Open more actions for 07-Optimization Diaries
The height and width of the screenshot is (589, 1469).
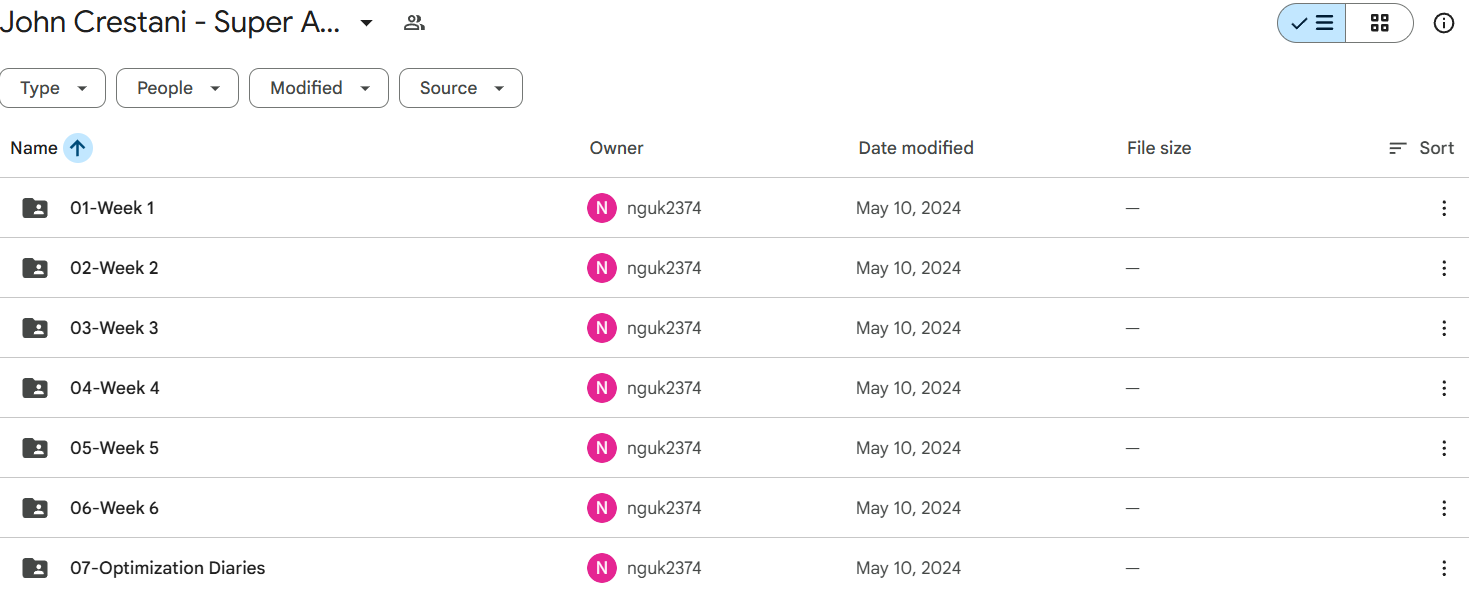1443,568
